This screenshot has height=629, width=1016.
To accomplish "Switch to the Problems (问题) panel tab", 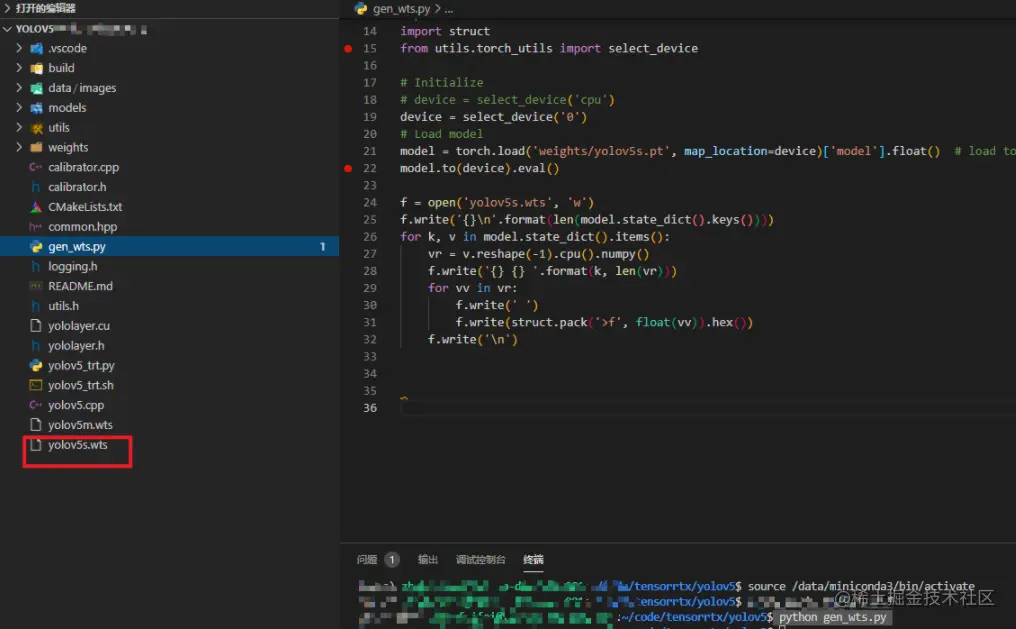I will (x=367, y=559).
